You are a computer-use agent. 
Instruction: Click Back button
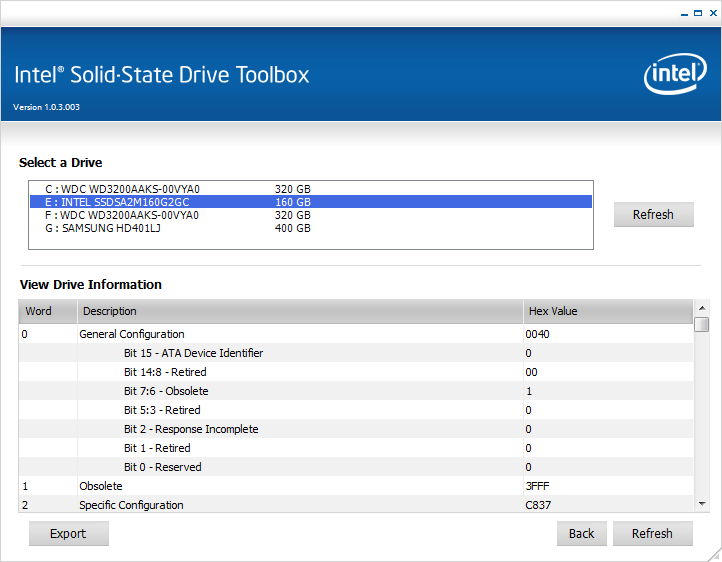[582, 533]
